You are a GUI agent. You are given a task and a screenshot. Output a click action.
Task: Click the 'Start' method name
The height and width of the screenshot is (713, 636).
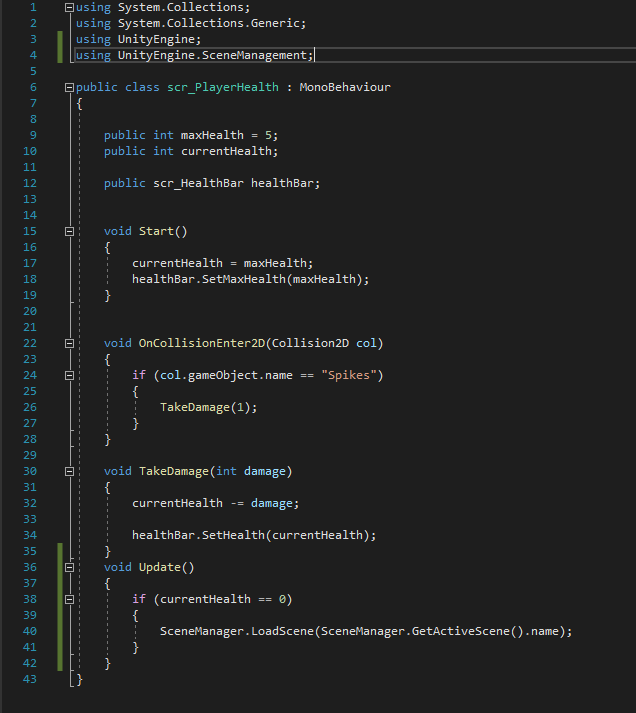[156, 231]
